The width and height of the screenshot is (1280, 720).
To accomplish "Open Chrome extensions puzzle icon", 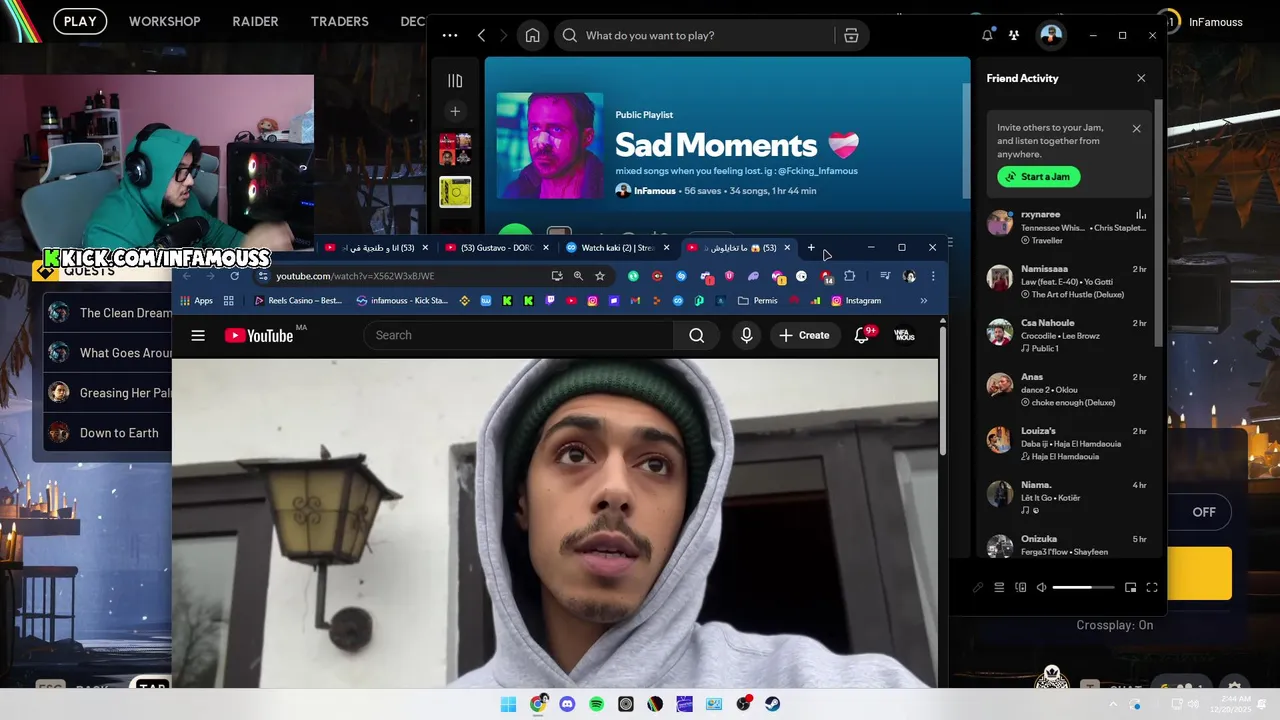I will click(850, 276).
